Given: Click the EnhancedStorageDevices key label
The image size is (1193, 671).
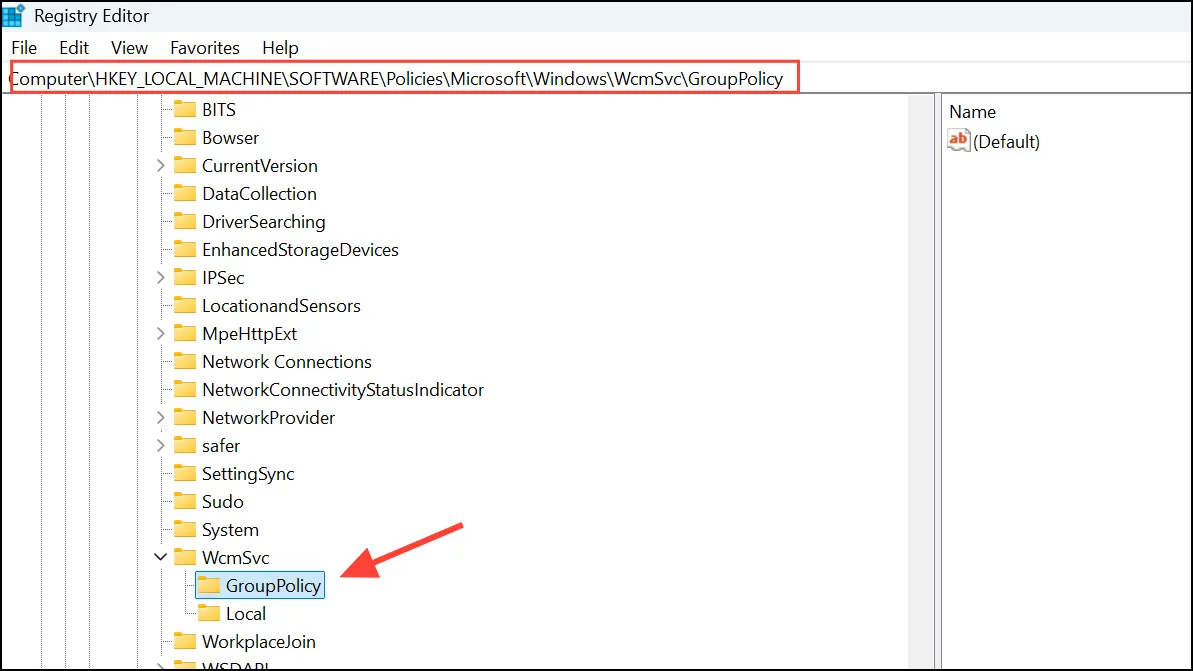Looking at the screenshot, I should coord(301,250).
